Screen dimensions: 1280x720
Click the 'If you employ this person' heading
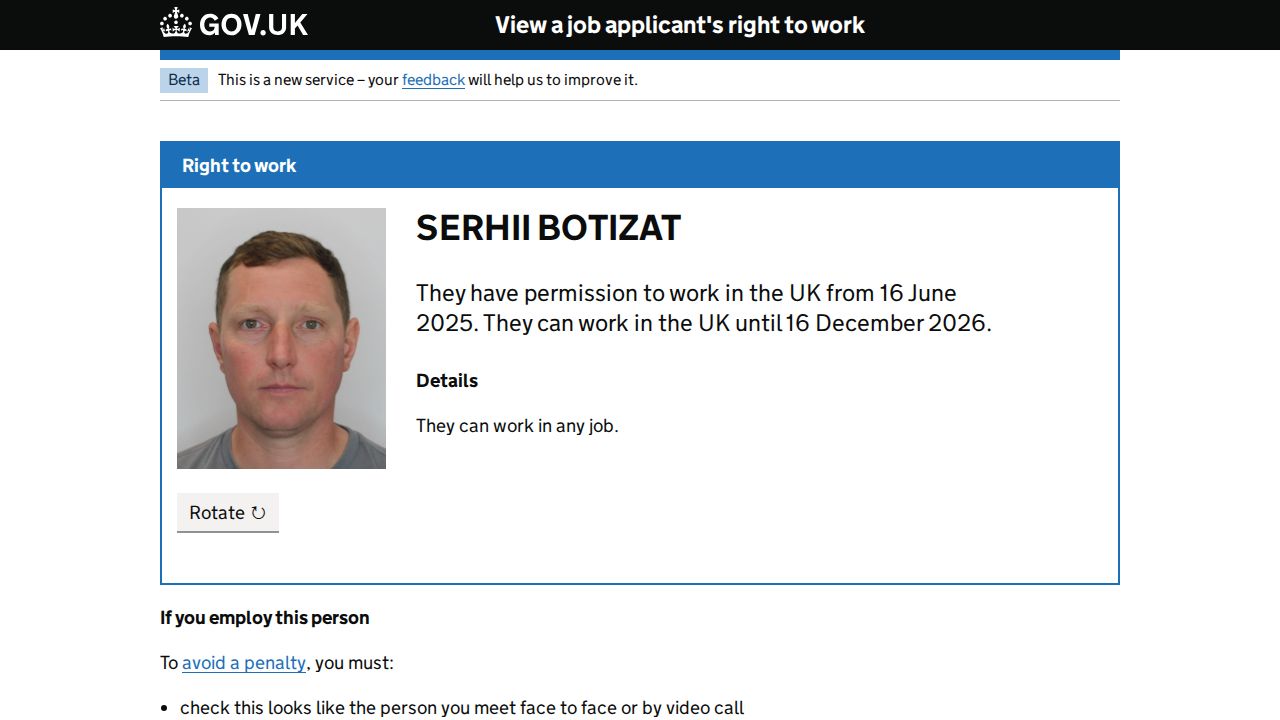pyautogui.click(x=265, y=618)
